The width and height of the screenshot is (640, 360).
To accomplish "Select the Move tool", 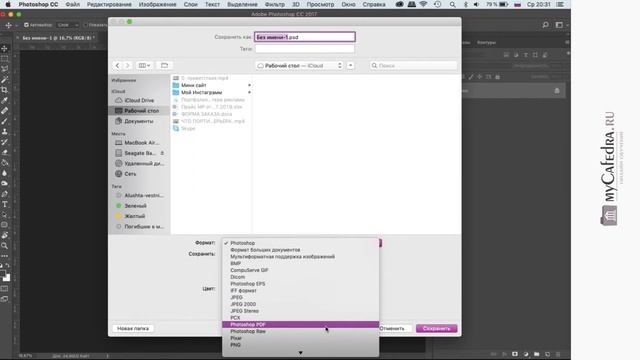I will coord(4,49).
